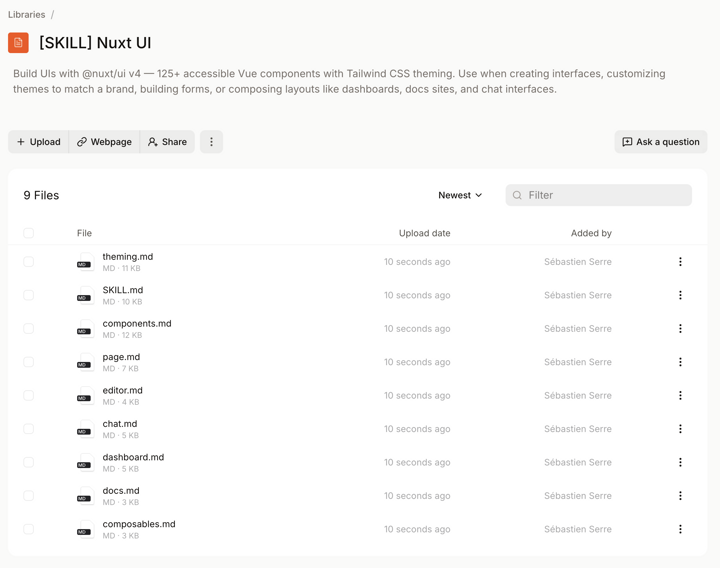The width and height of the screenshot is (720, 568).
Task: Open the kebab menu for editor.md
Action: point(680,395)
